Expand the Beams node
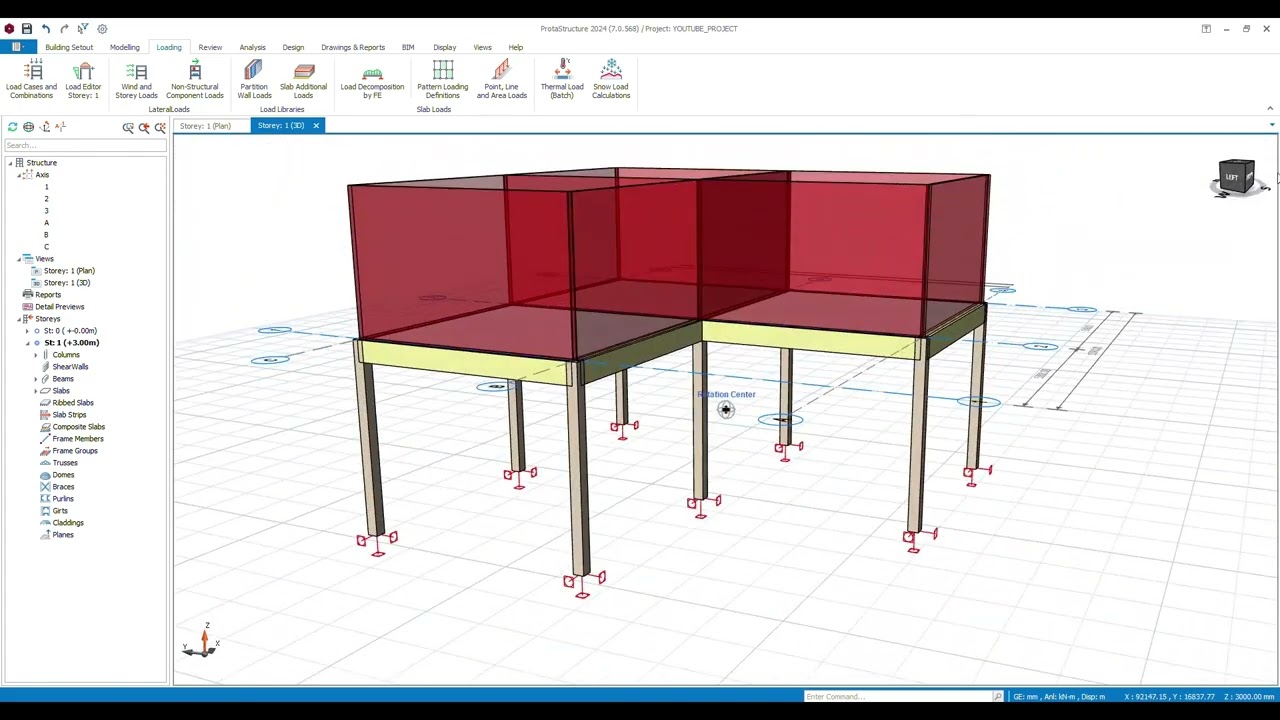1280x720 pixels. 36,379
